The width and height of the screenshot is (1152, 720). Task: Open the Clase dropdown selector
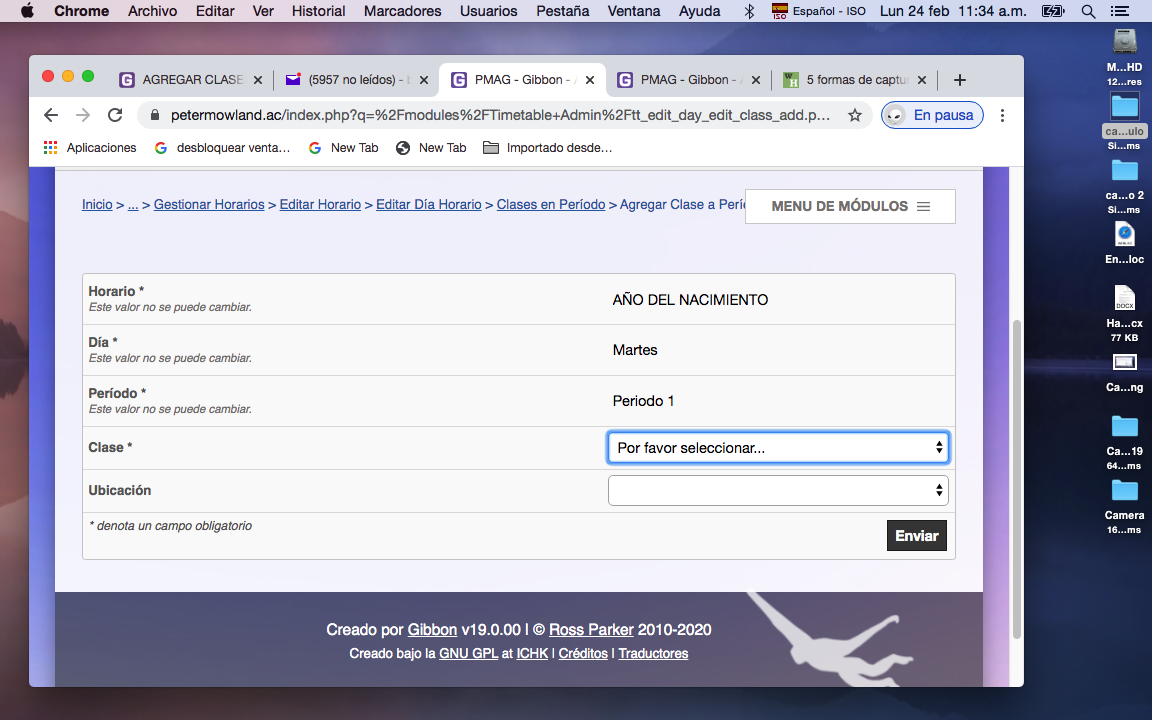click(778, 448)
